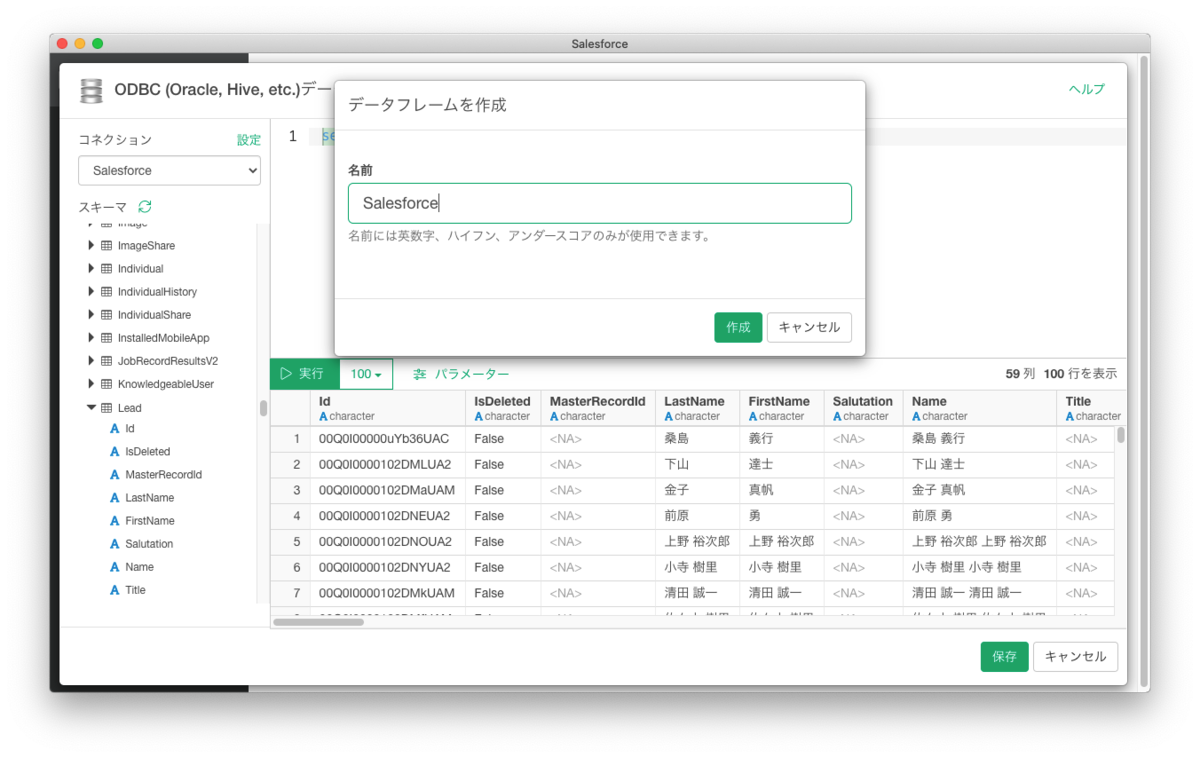Click the character type icon beside Id in schema tree
1200x758 pixels.
pos(115,429)
